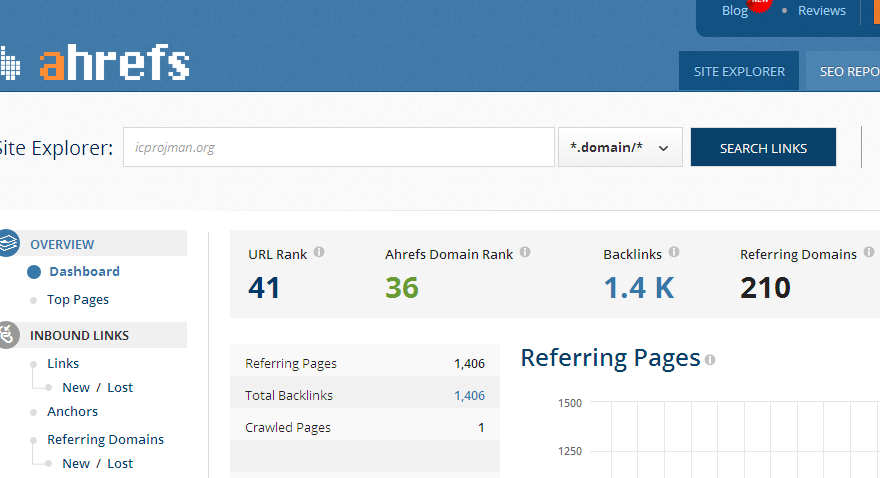
Task: Open the Site Explorer tab
Action: click(x=739, y=71)
